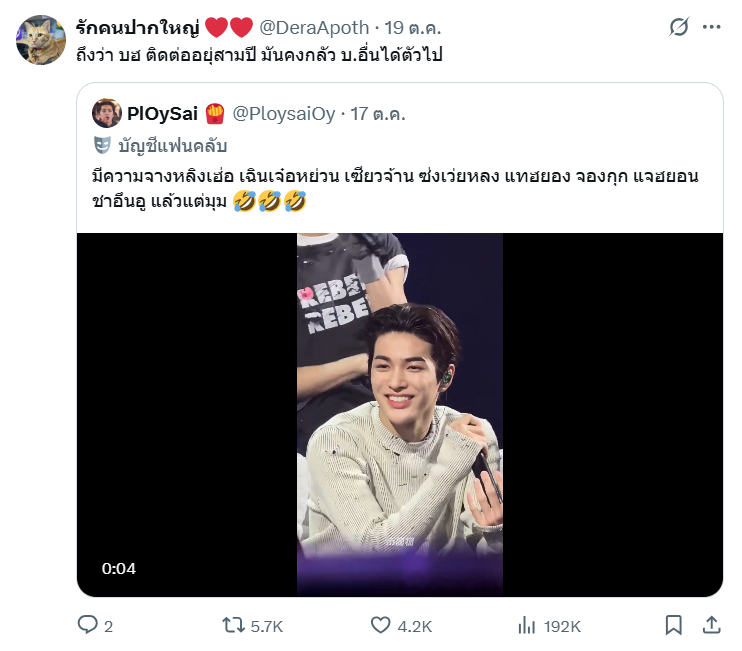Open quoted tweet's 17 ต.ค. timestamp
742x651 pixels.
coord(378,114)
